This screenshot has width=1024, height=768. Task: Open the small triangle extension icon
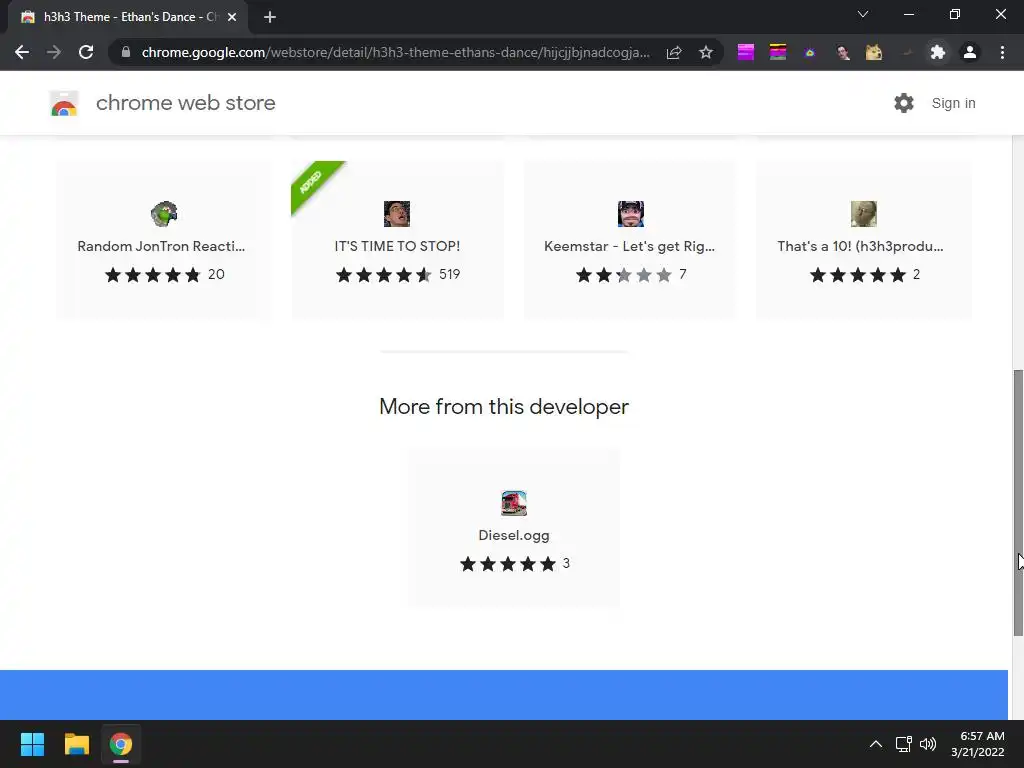point(810,52)
